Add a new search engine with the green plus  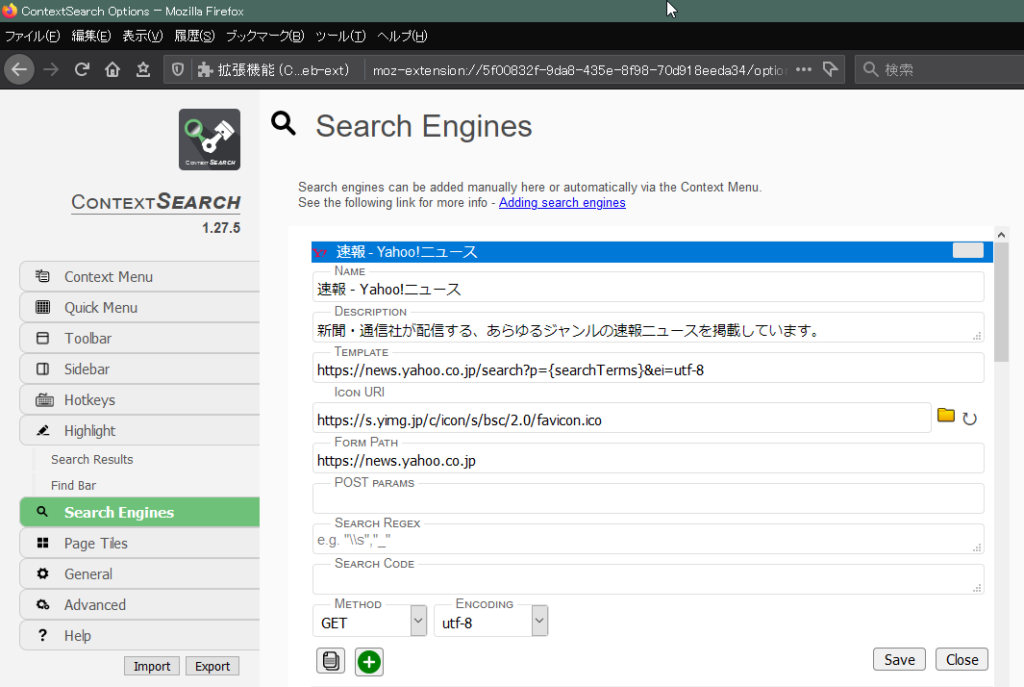[x=368, y=661]
